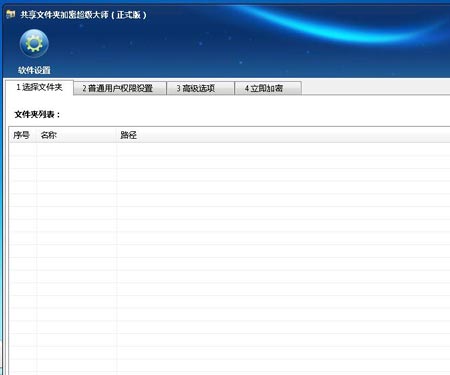Open the 软件设置 gear icon
The height and width of the screenshot is (375, 450).
pos(34,44)
